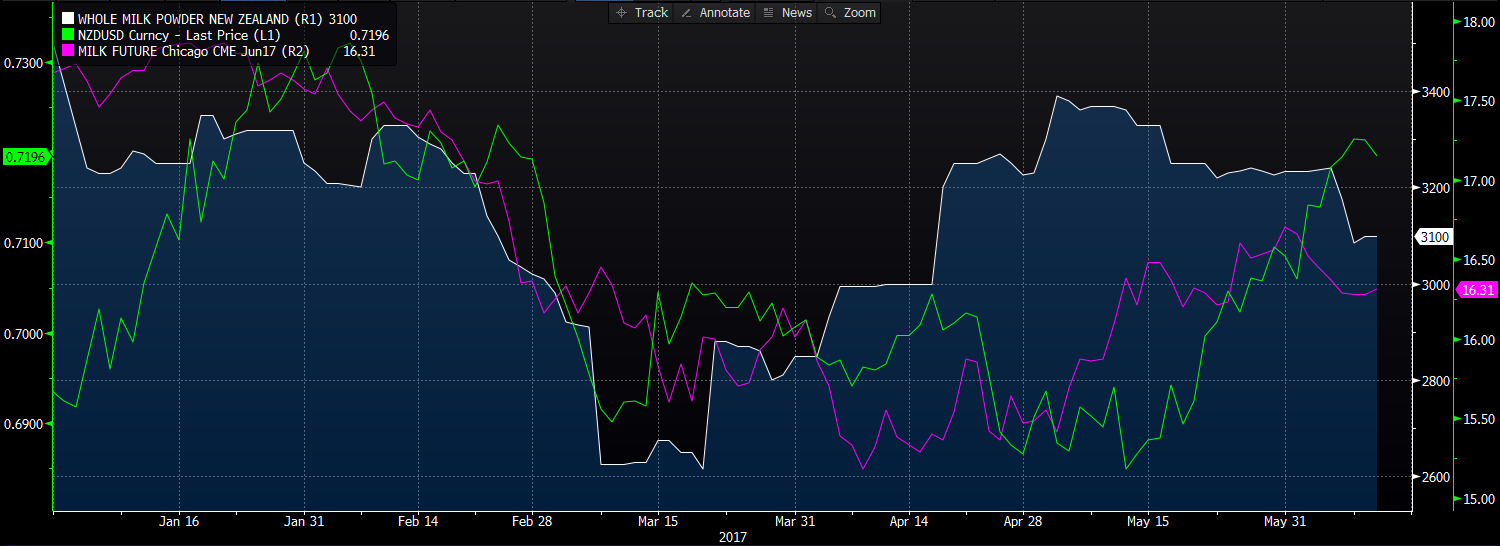This screenshot has width=1500, height=546.
Task: Click the Zoom magnifier icon
Action: click(x=830, y=13)
